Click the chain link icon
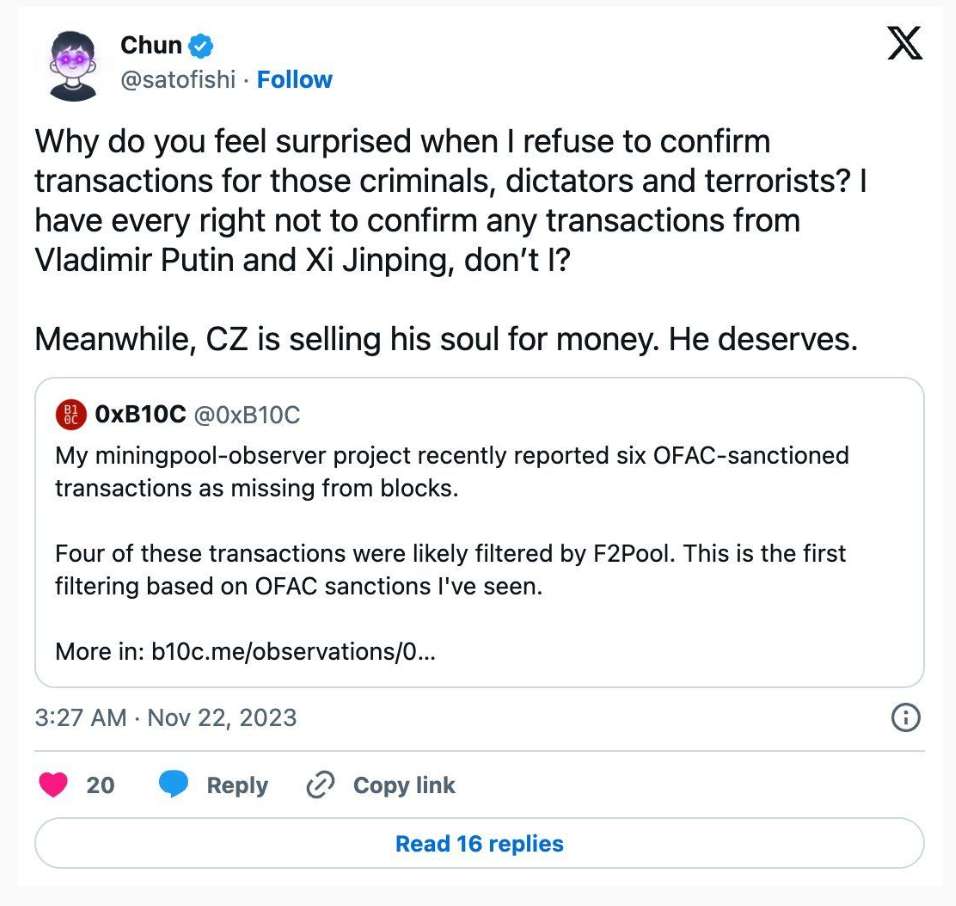 tap(320, 785)
